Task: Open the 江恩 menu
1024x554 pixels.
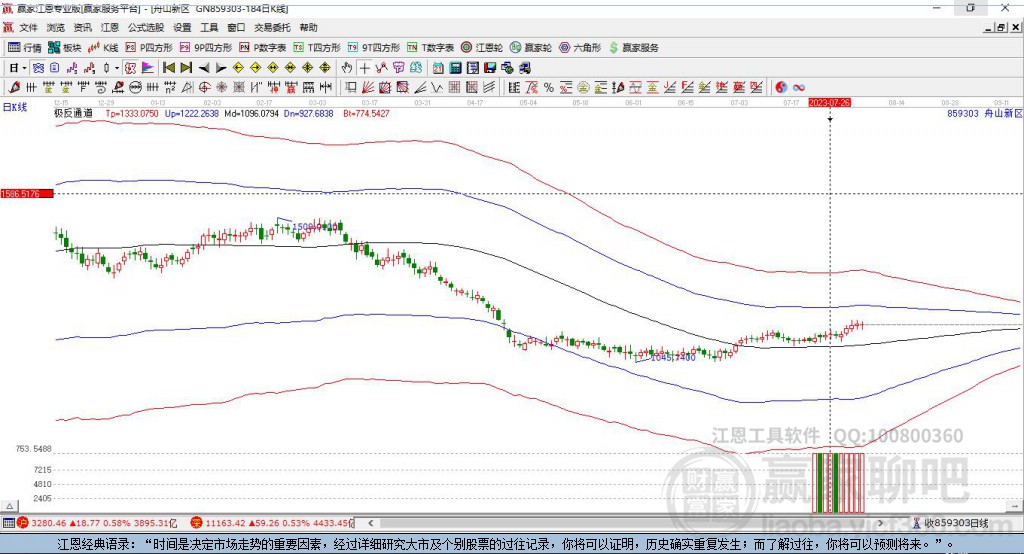Action: pos(110,27)
